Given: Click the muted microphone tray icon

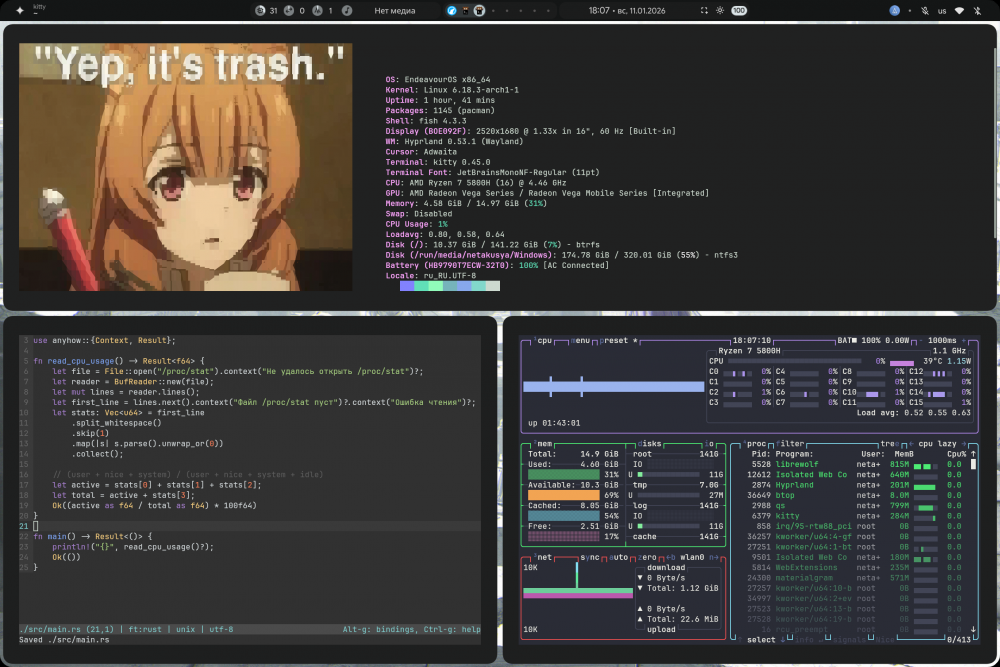Looking at the screenshot, I should pyautogui.click(x=924, y=10).
